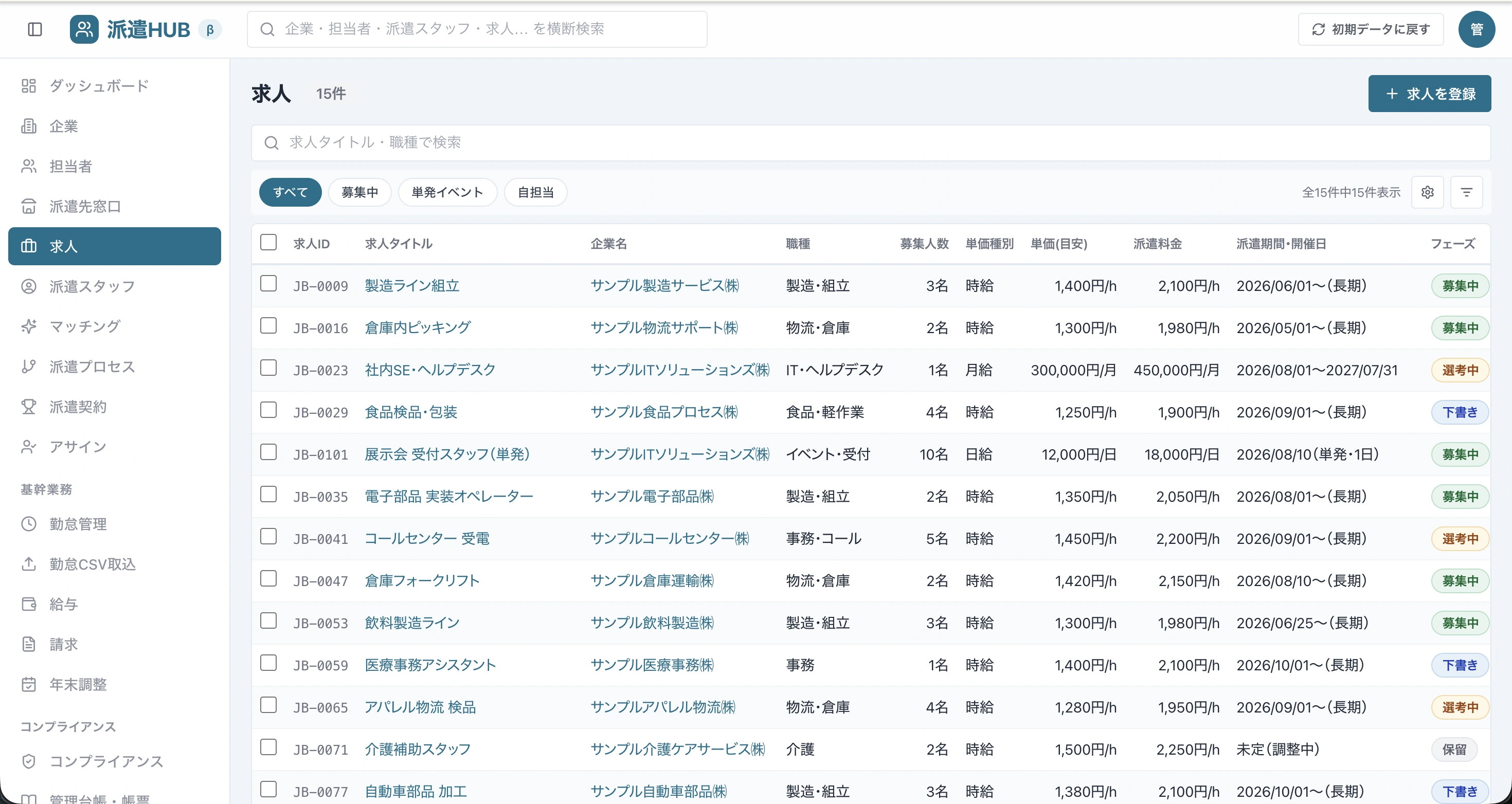Open the 派遣先窓口 store icon
This screenshot has height=804, width=1512.
click(x=29, y=206)
